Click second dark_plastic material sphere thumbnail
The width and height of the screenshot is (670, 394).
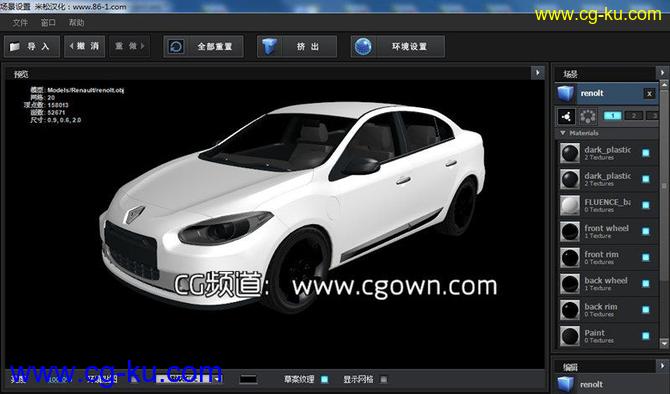(x=570, y=179)
